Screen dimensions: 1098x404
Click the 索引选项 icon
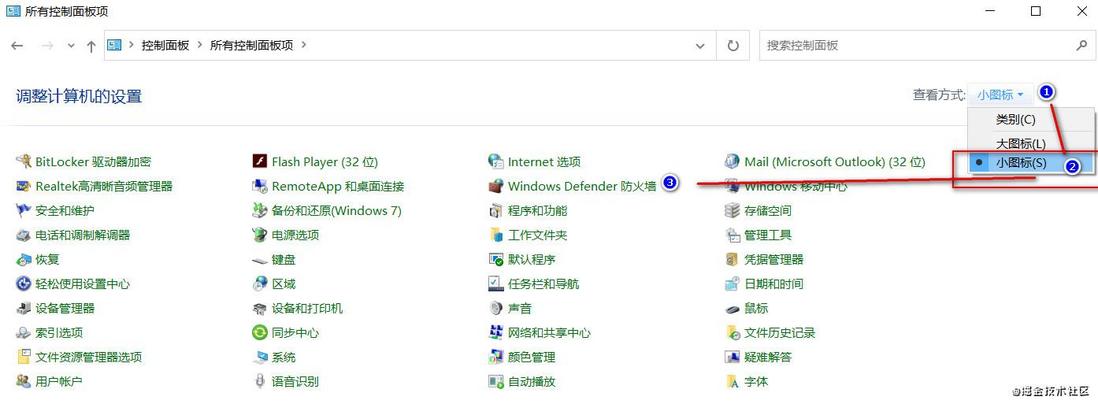(24, 333)
